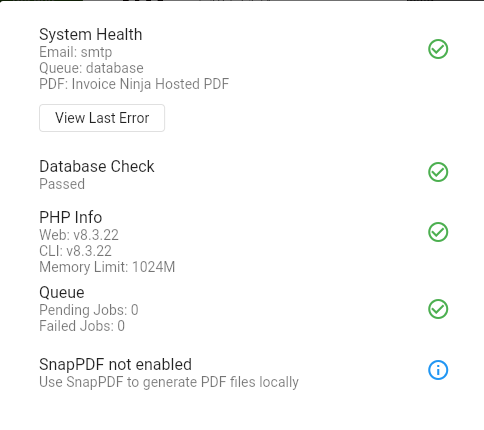Open the View Last Error button
This screenshot has width=484, height=430.
pyautogui.click(x=102, y=118)
